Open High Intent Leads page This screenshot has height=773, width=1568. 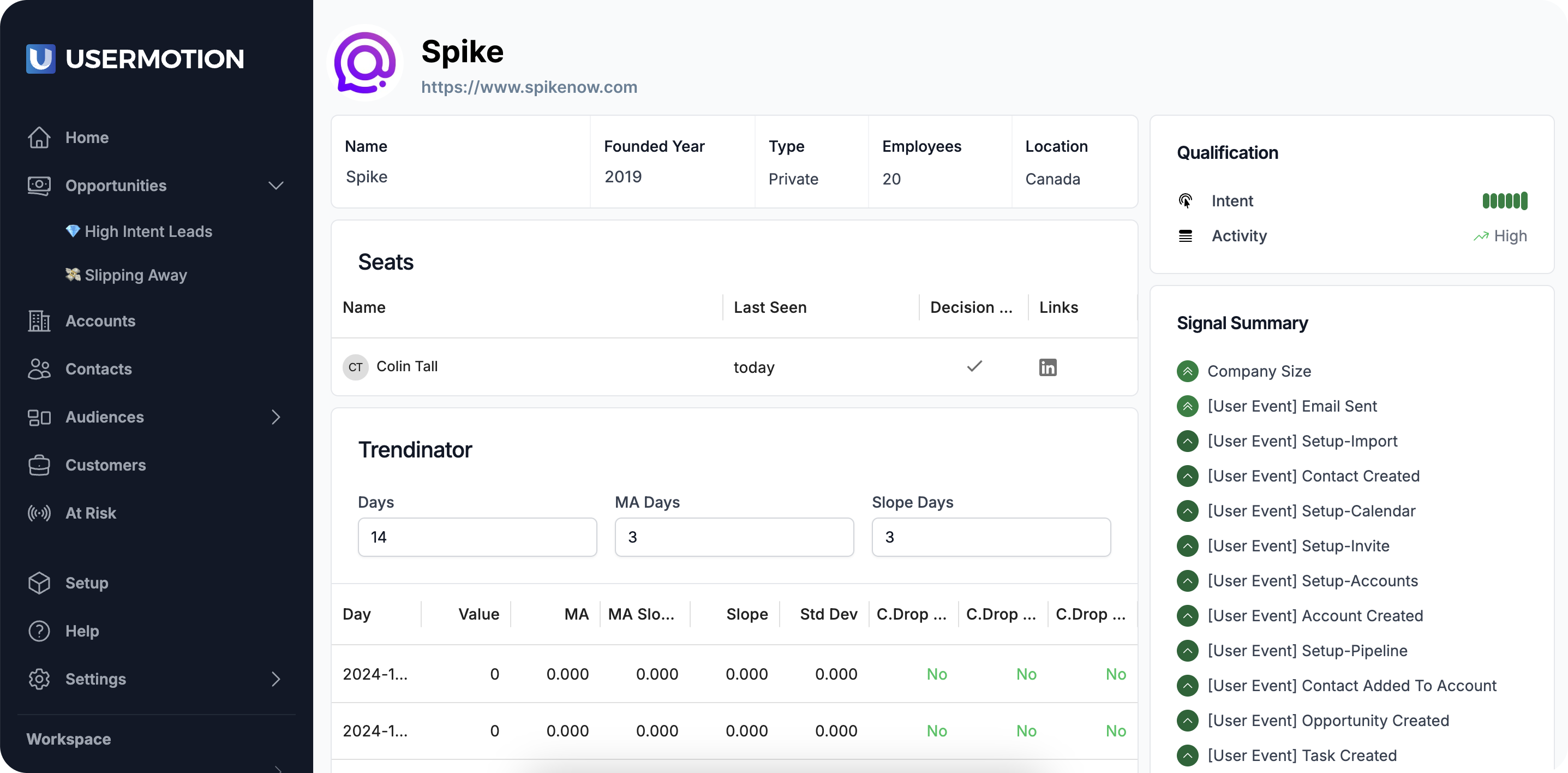pos(148,231)
